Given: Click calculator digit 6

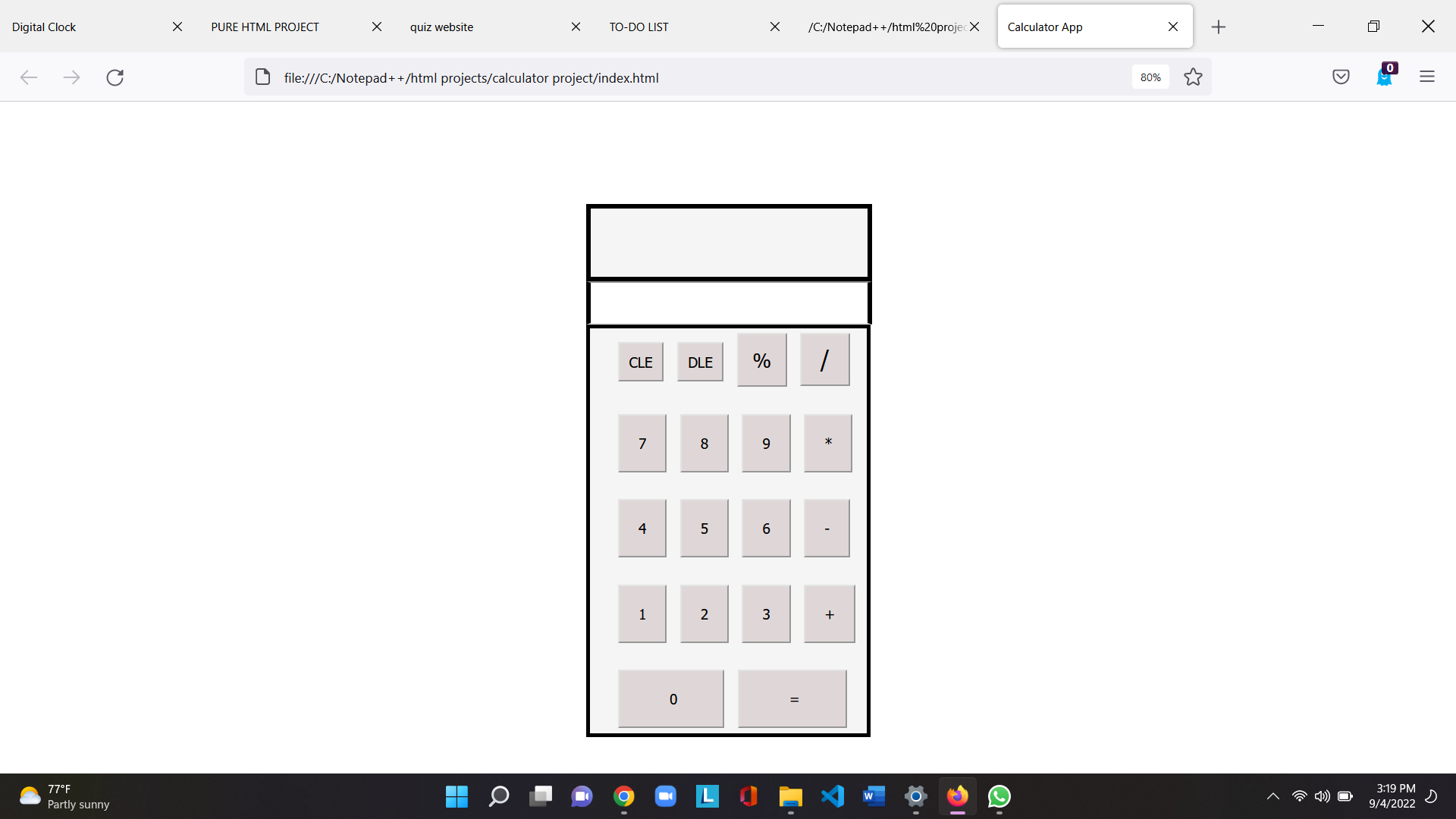Looking at the screenshot, I should click(766, 528).
